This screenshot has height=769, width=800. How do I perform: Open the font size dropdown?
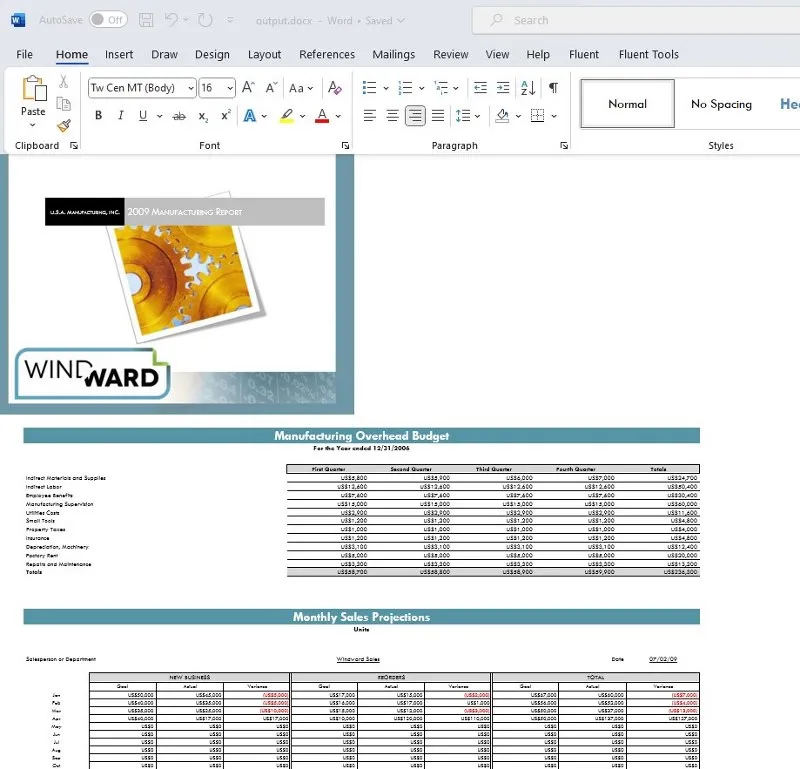(230, 88)
